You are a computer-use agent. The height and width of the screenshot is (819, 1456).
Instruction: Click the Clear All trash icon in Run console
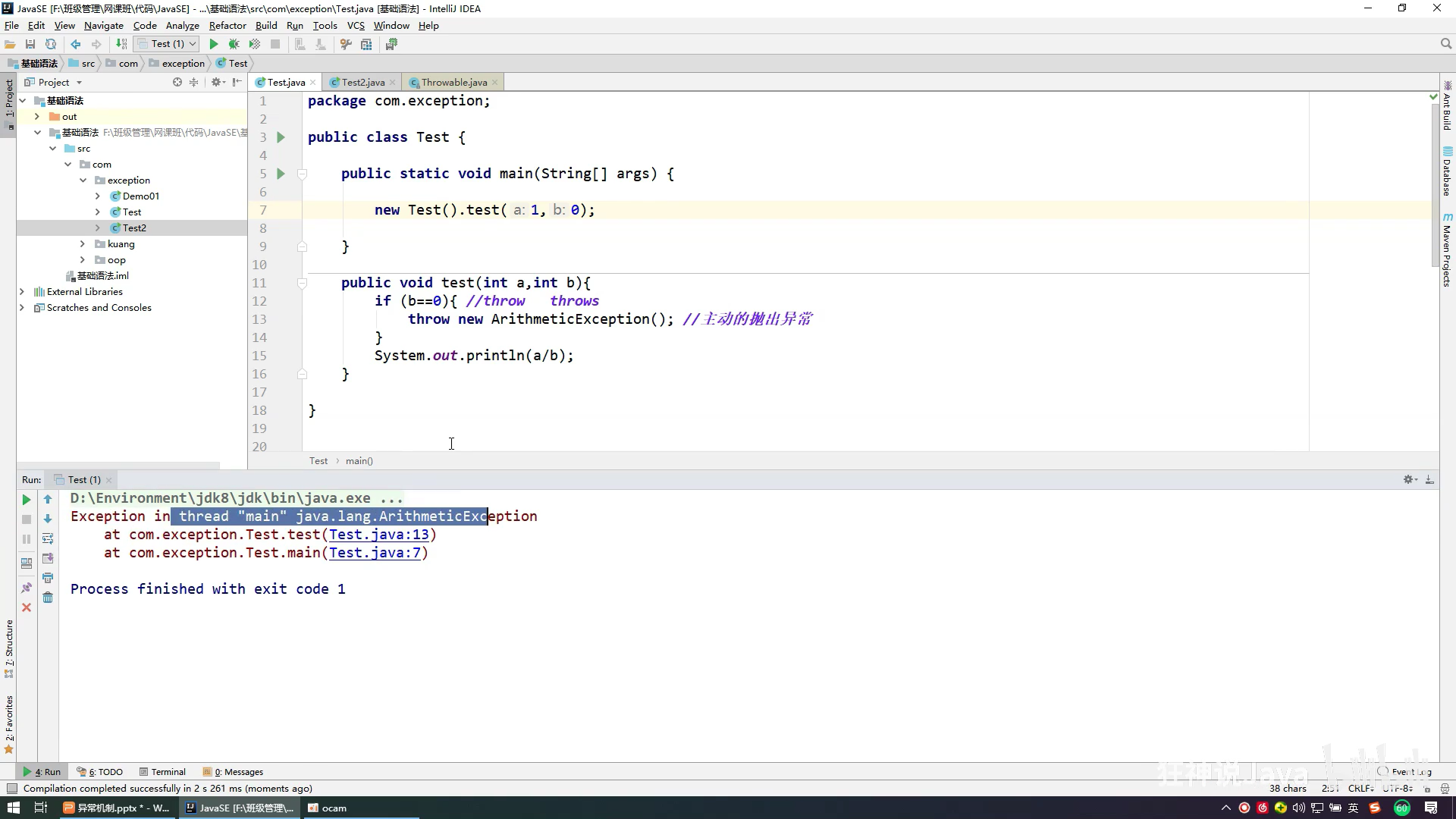(x=48, y=598)
